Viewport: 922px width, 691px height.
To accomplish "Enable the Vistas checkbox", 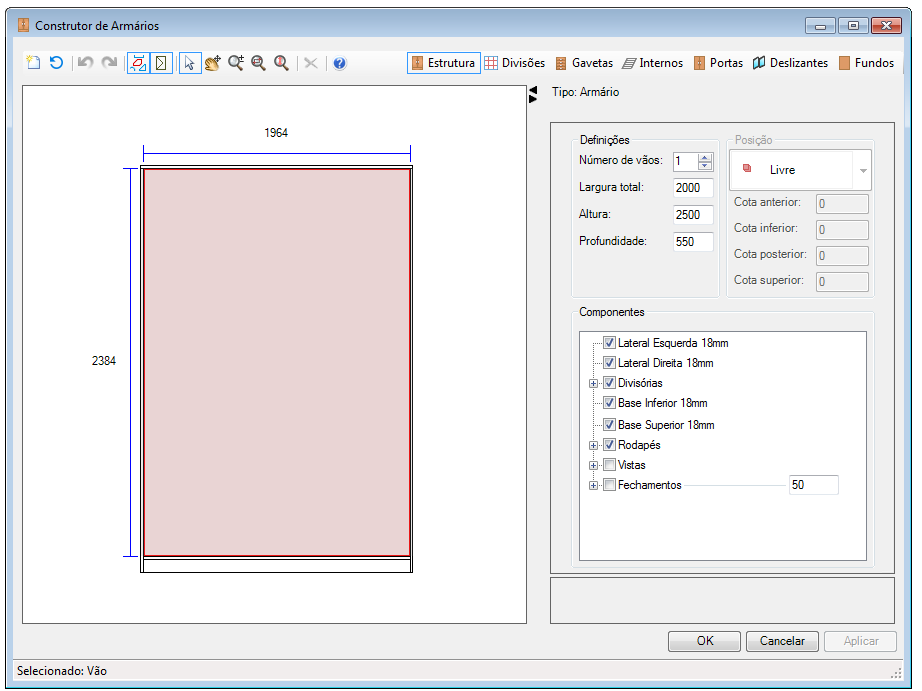I will click(x=609, y=465).
